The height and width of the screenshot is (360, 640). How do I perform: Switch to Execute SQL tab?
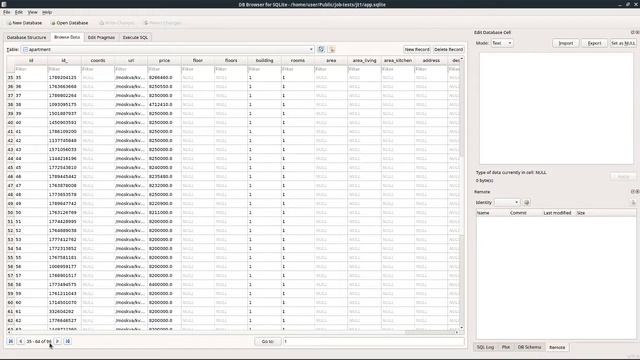pyautogui.click(x=135, y=37)
